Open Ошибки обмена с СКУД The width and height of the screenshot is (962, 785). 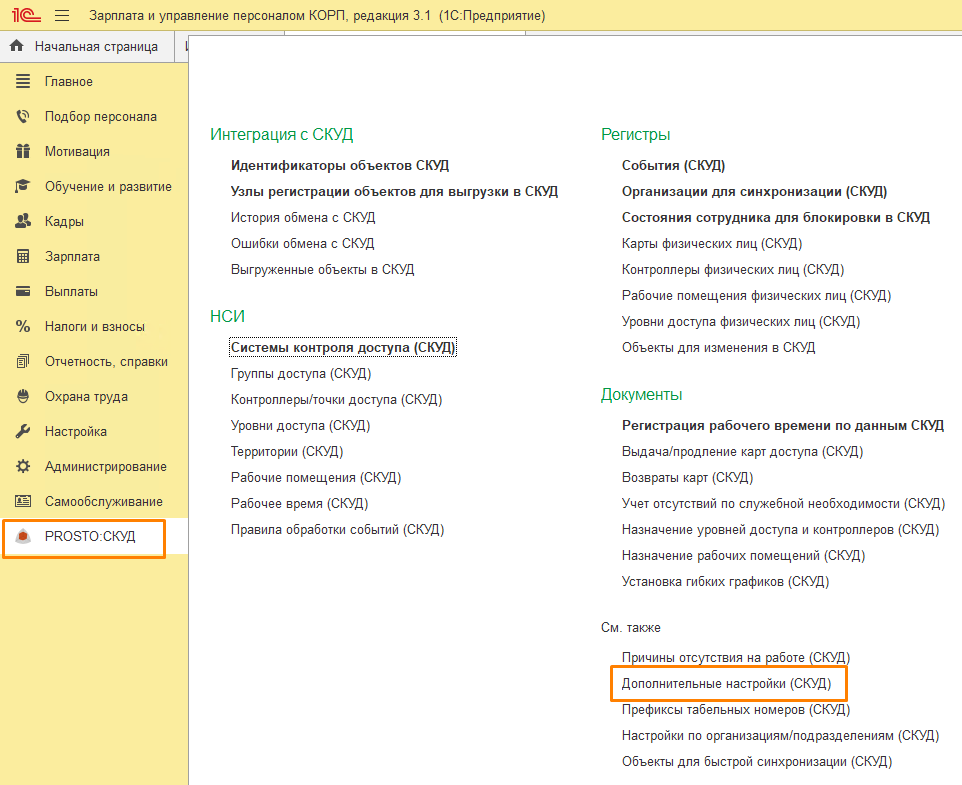click(302, 243)
